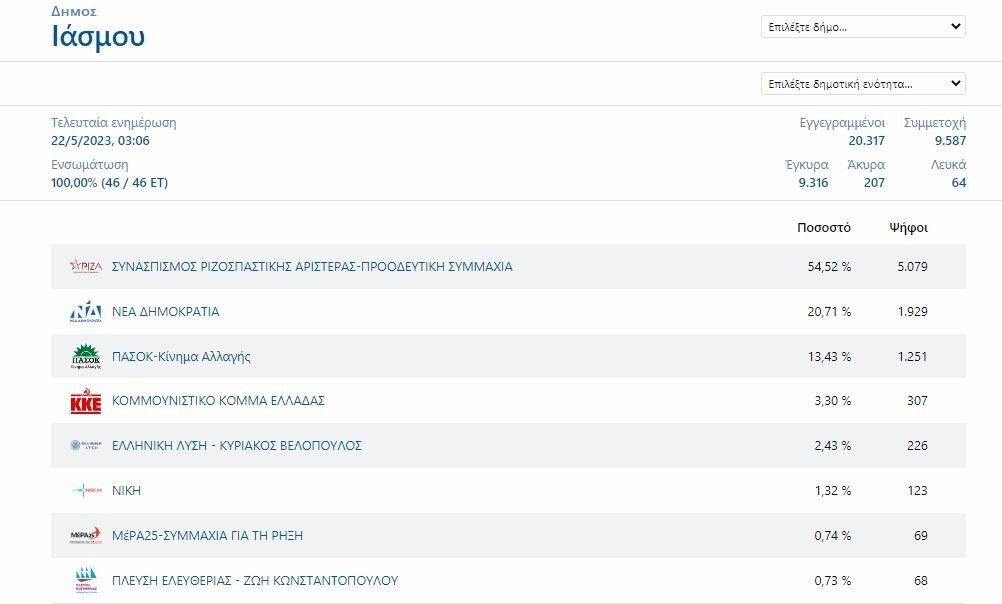Open the 'Επιλέξτε δημοτική ενότητα...' dropdown
Screen dimensions: 1002x604
863,84
